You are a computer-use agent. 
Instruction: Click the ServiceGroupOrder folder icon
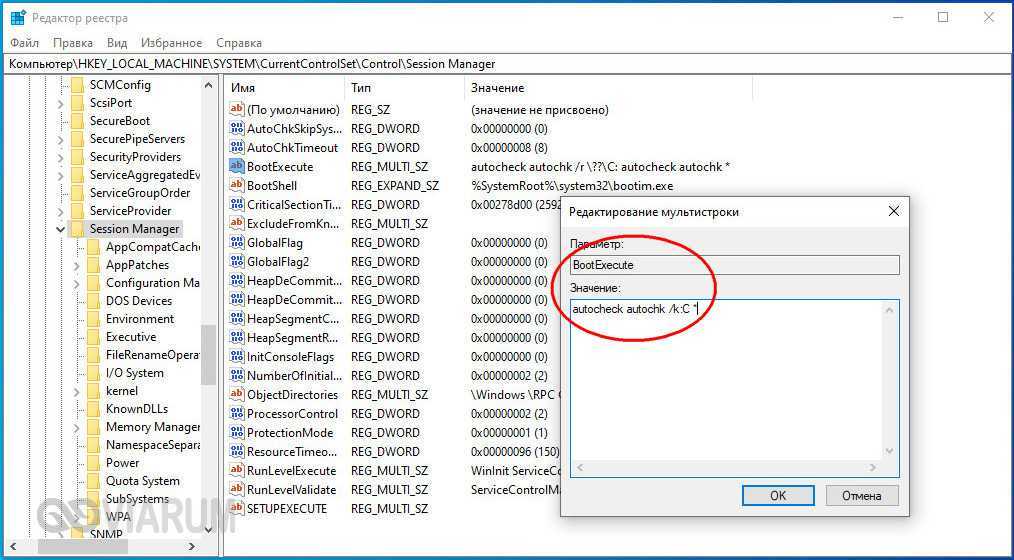tap(78, 193)
